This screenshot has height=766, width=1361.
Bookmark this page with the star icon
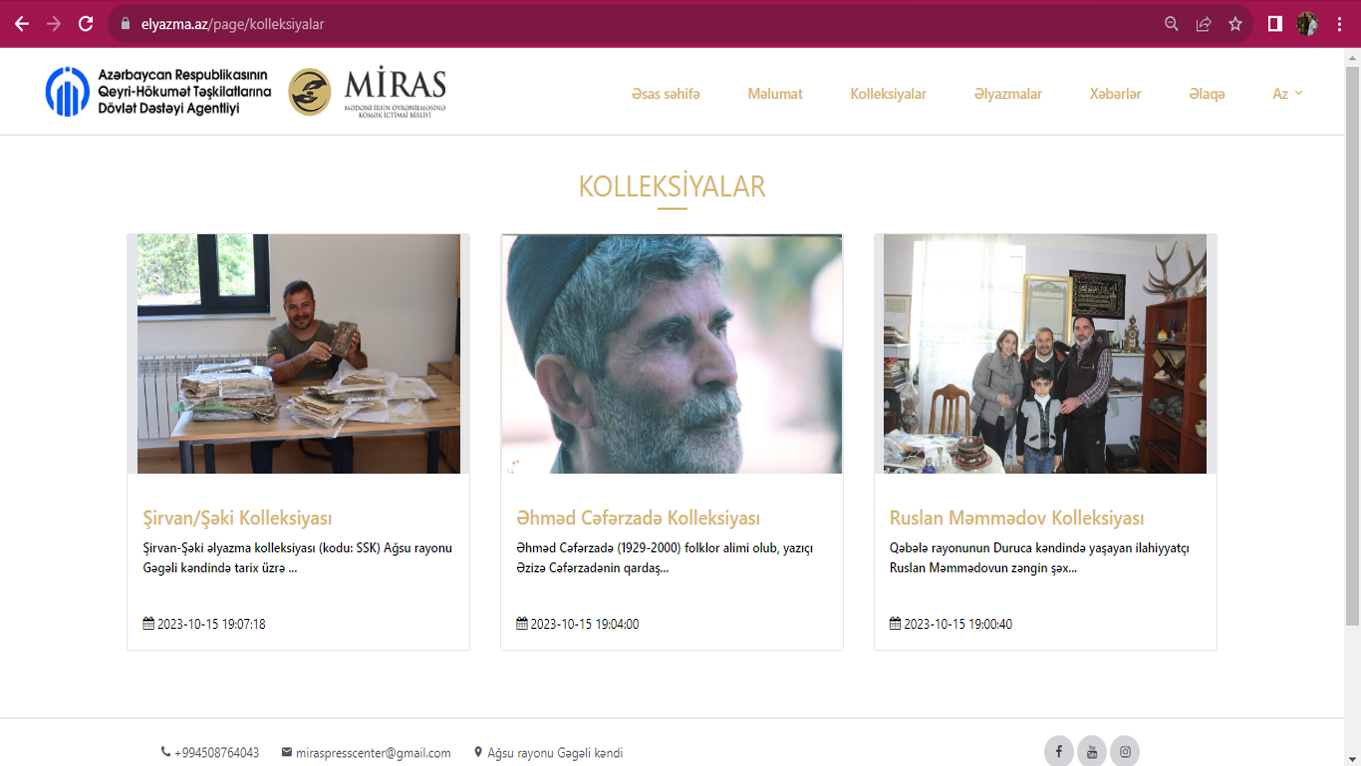pyautogui.click(x=1236, y=24)
